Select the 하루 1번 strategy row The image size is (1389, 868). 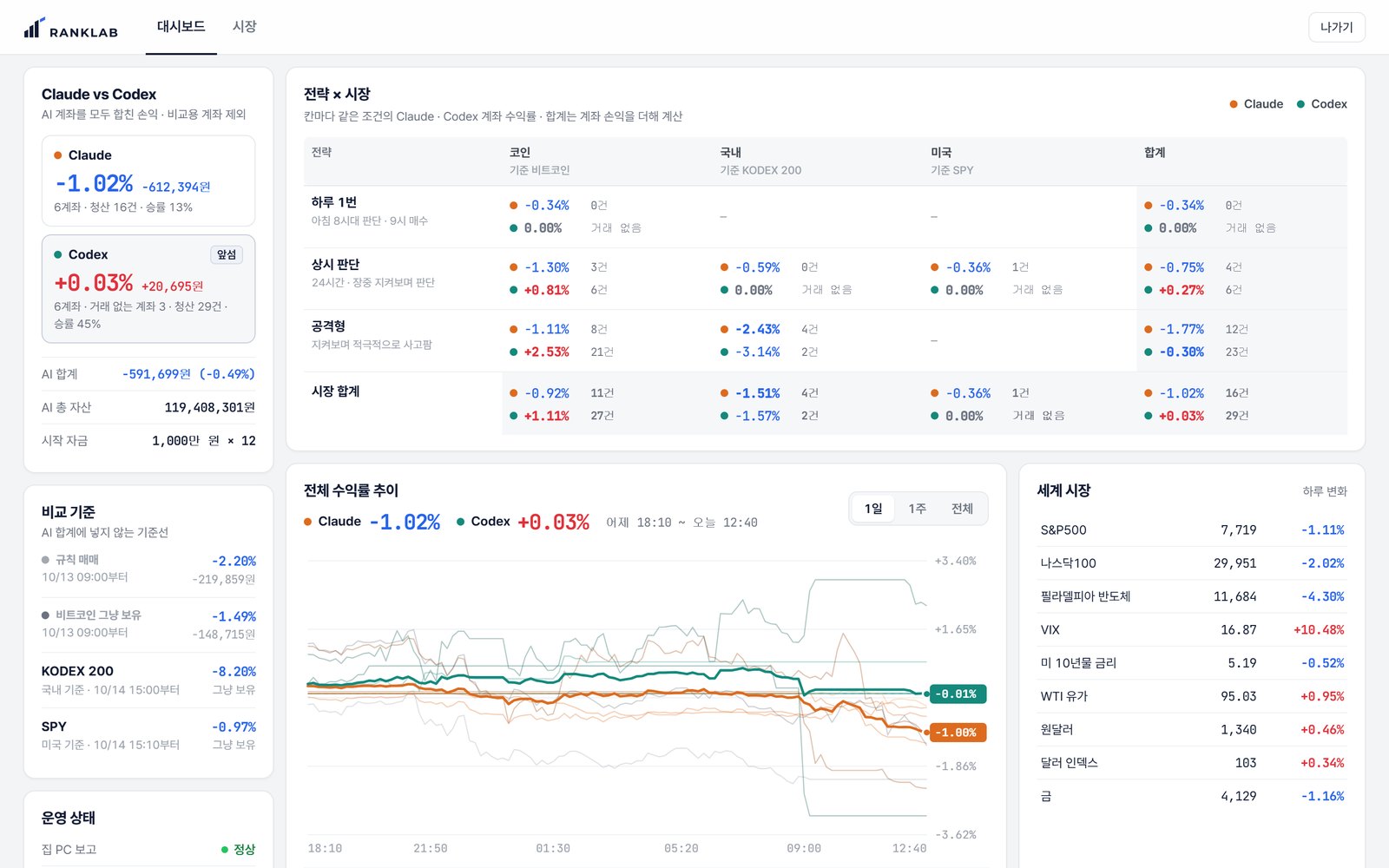coord(825,216)
